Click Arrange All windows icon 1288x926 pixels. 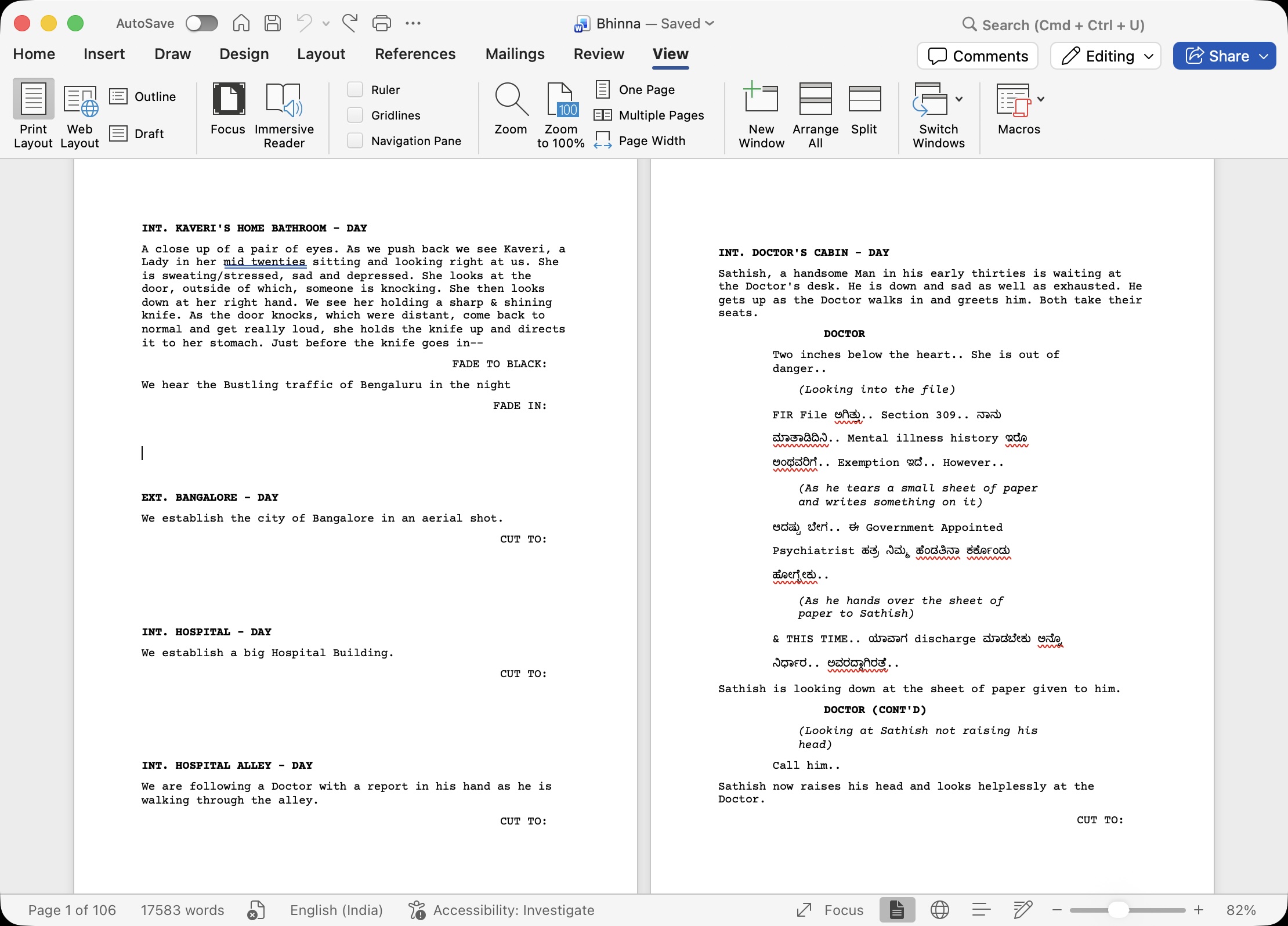point(815,99)
